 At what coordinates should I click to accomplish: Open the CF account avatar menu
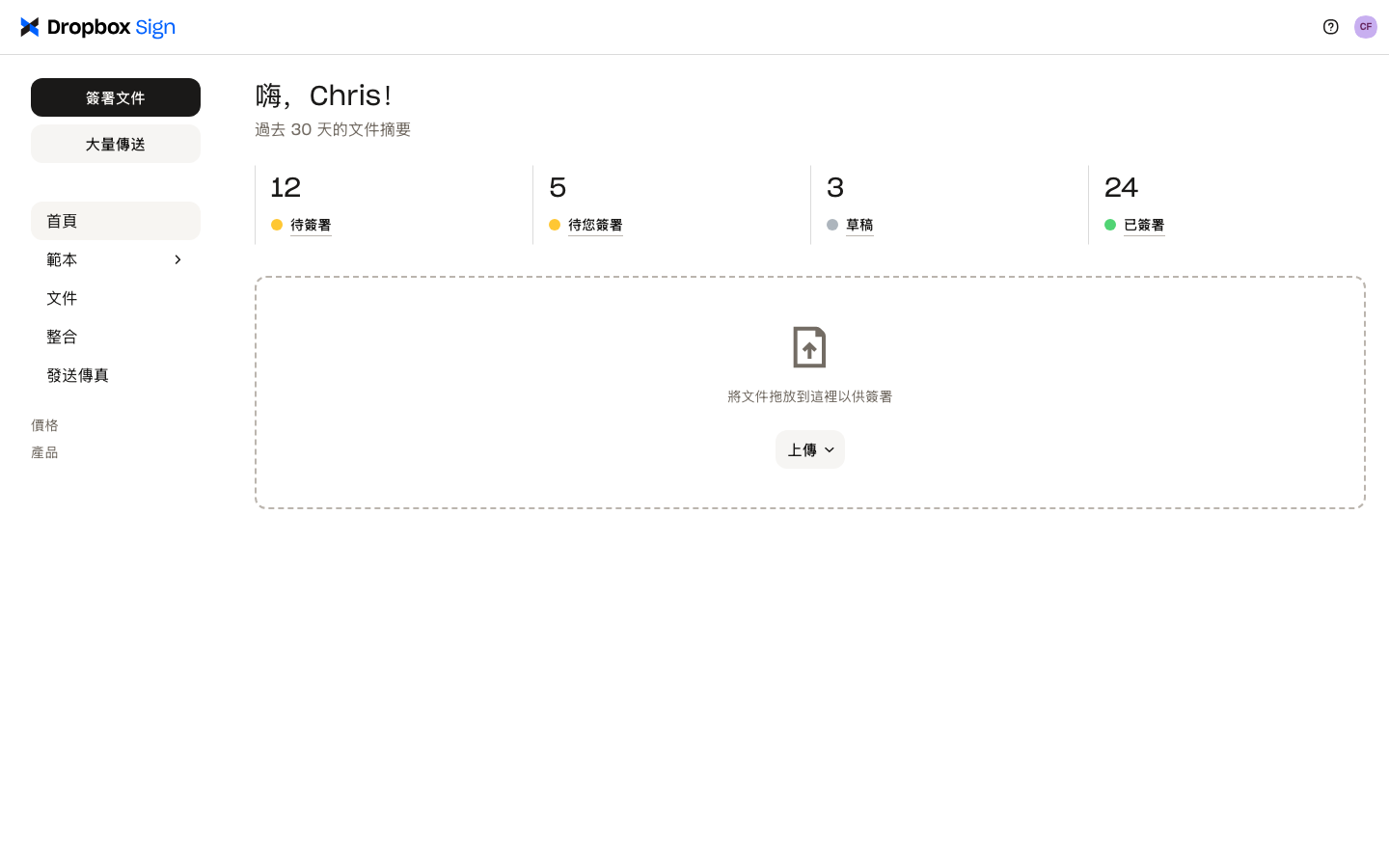point(1365,27)
